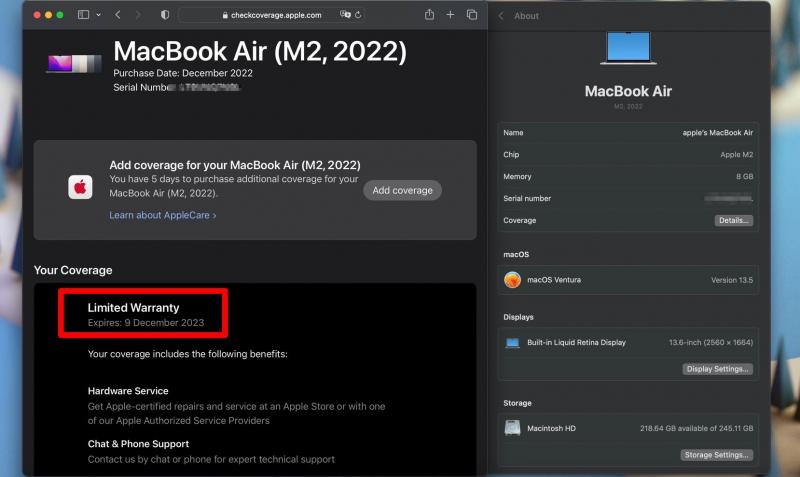Select the Chat & Phone Support heading
Screen dimensions: 800x477
pyautogui.click(x=138, y=444)
